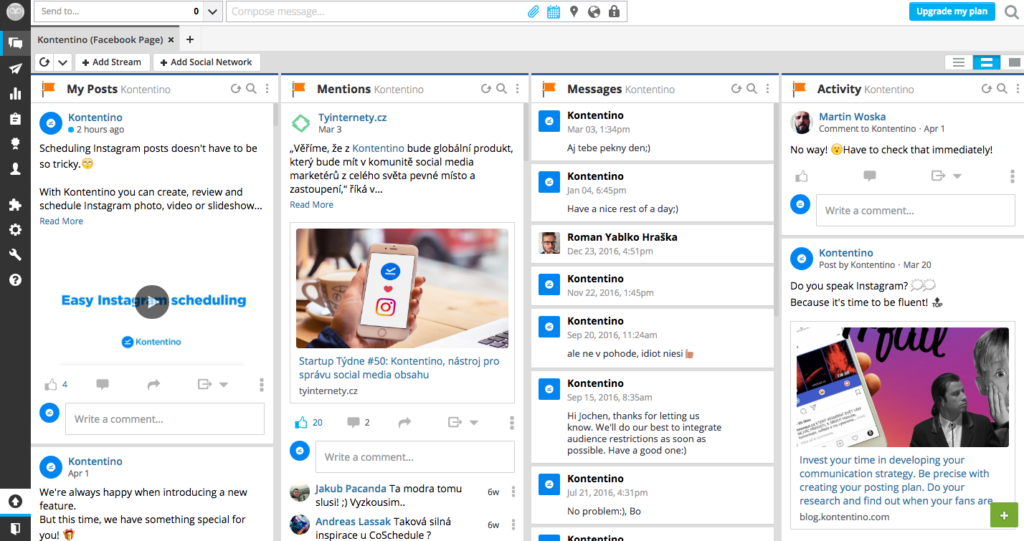This screenshot has height=541, width=1024.
Task: Open Invest your time blog link
Action: pyautogui.click(x=896, y=480)
